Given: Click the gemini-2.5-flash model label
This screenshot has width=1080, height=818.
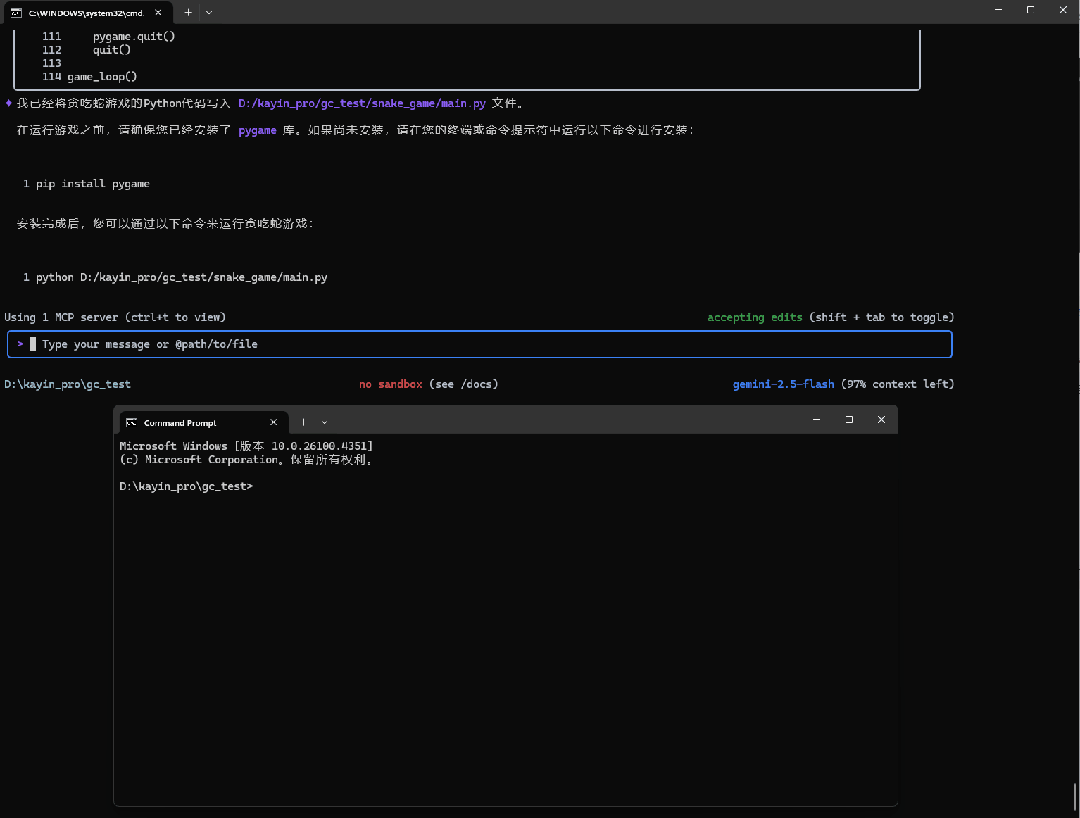Looking at the screenshot, I should click(783, 384).
